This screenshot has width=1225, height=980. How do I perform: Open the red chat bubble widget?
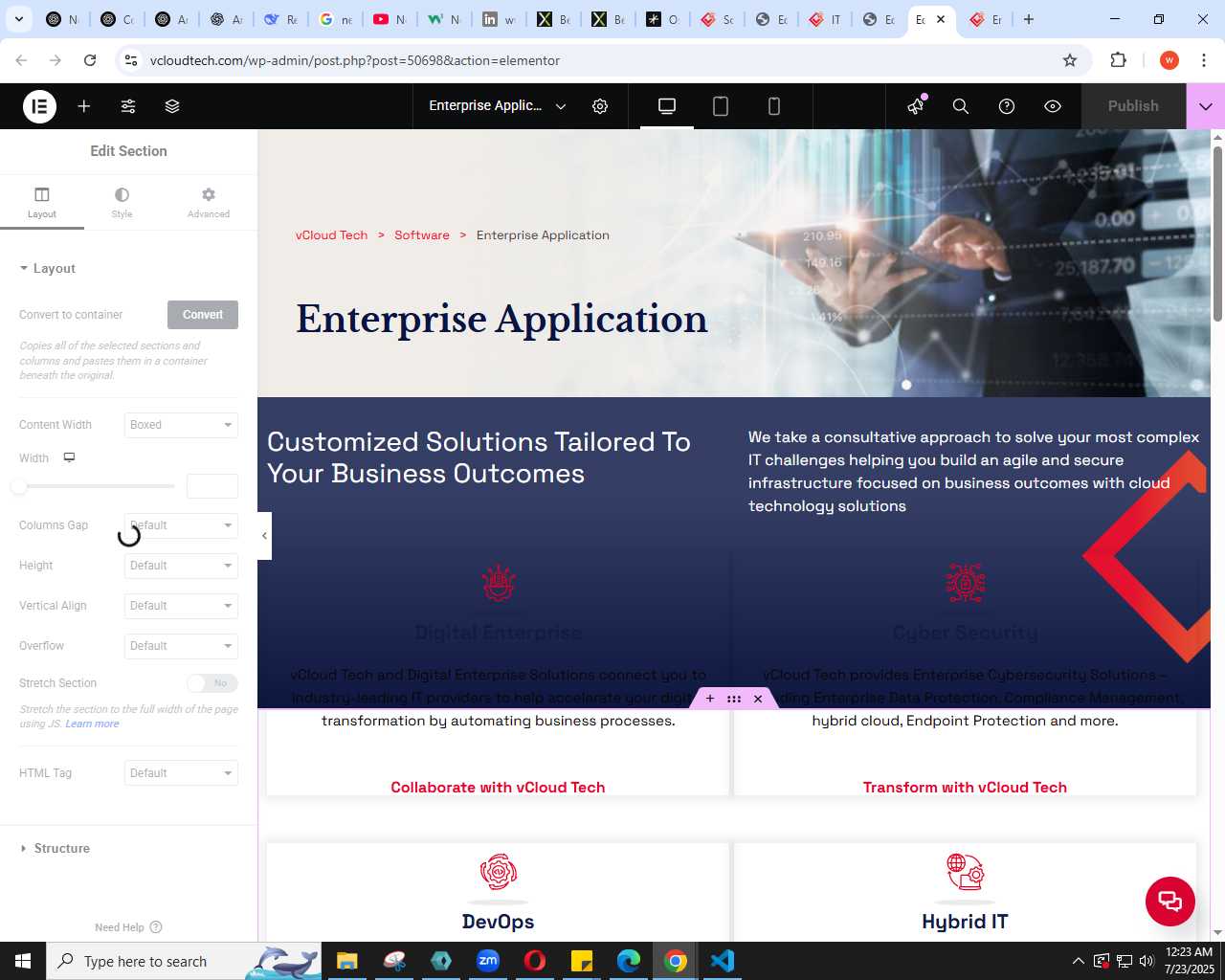click(1170, 901)
